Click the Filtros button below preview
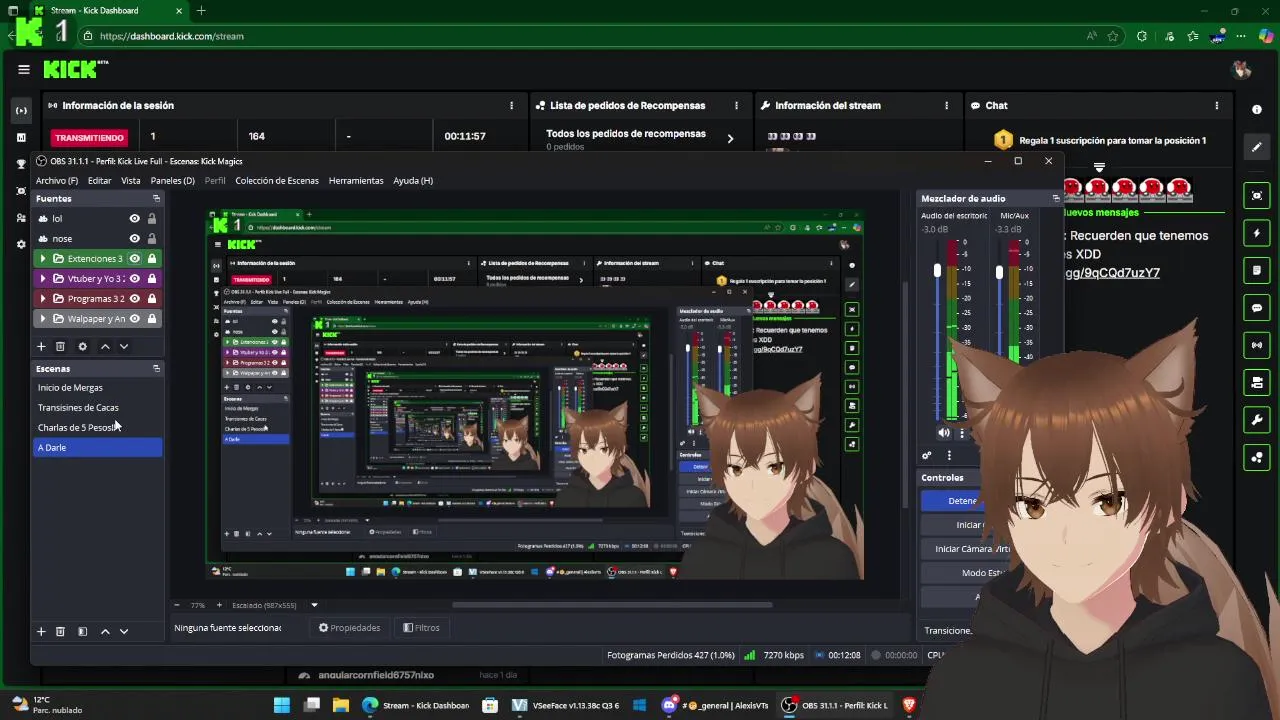The height and width of the screenshot is (720, 1280). (x=421, y=628)
